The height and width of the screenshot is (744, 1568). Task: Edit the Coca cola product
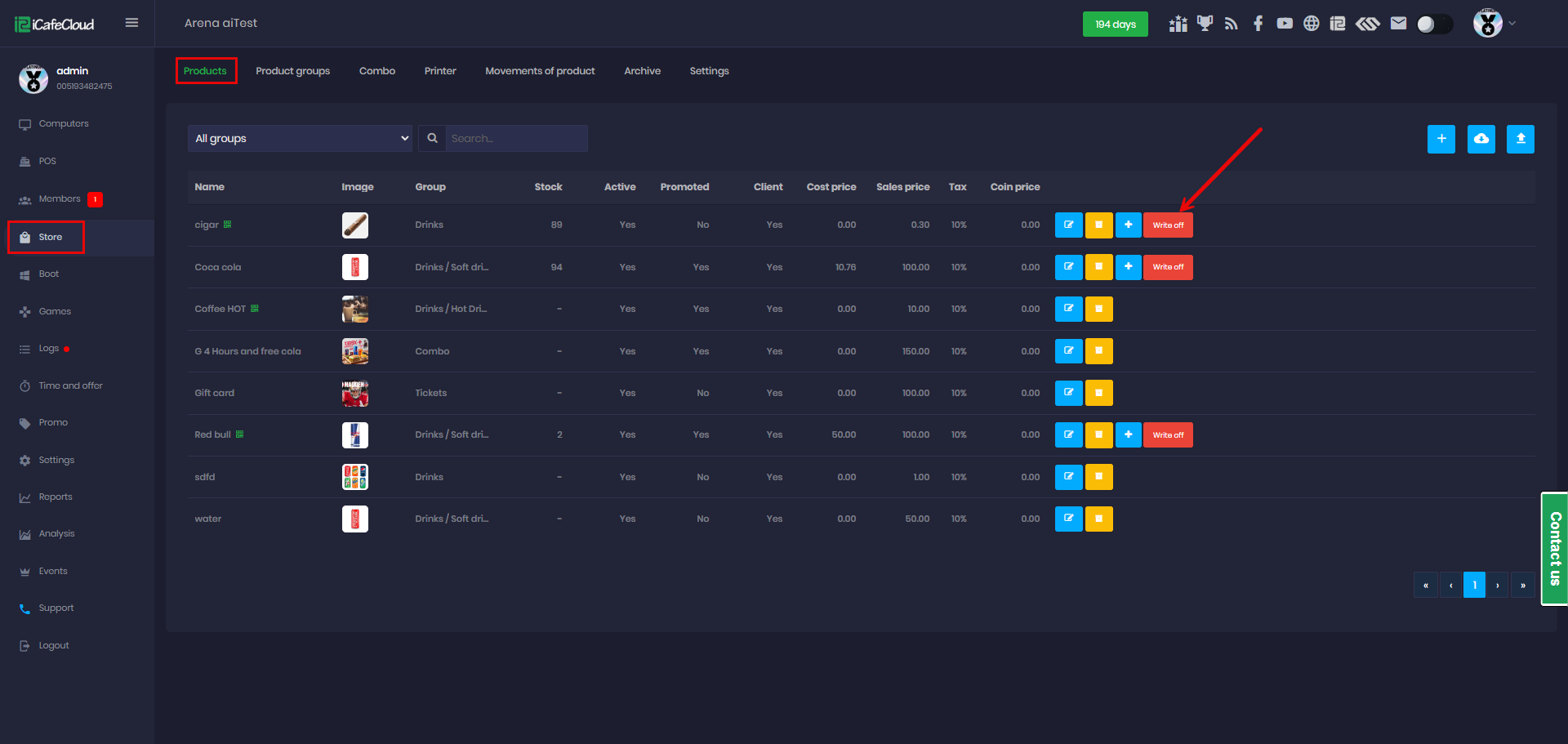[x=1068, y=267]
